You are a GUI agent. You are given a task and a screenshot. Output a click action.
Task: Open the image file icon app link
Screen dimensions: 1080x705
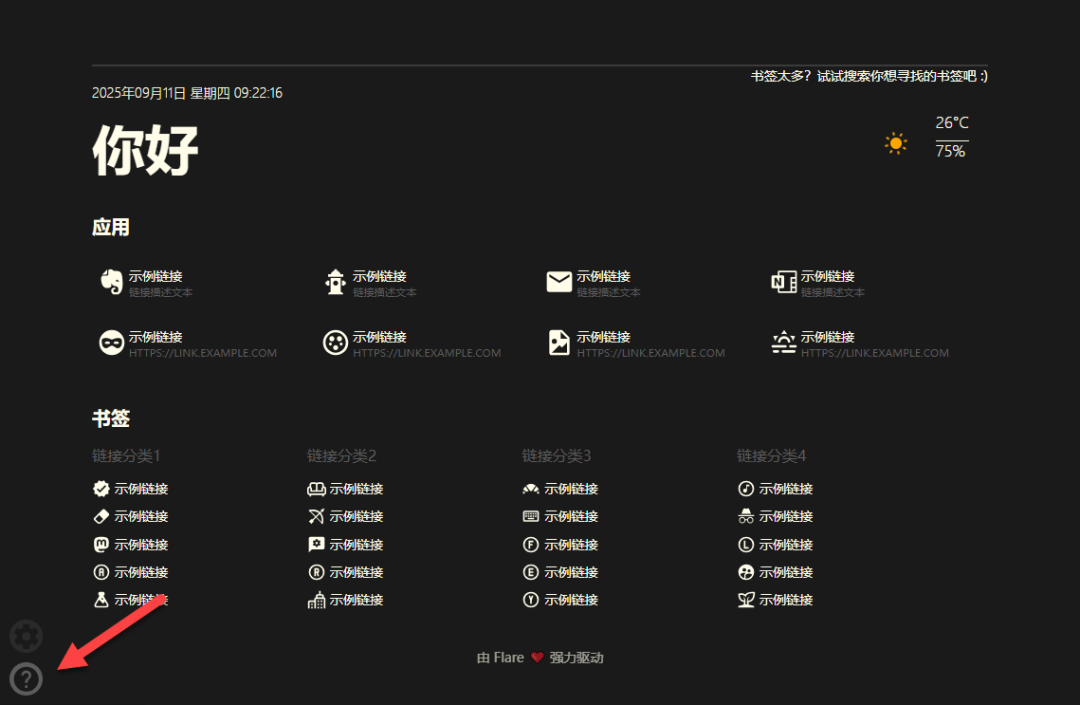click(x=636, y=344)
